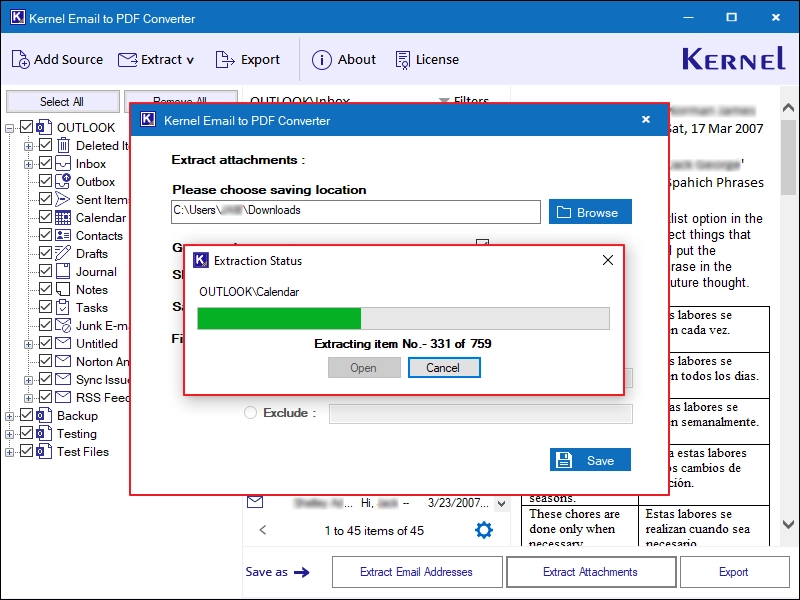This screenshot has height=600, width=800.
Task: Expand the Untitled folder node
Action: tap(29, 344)
